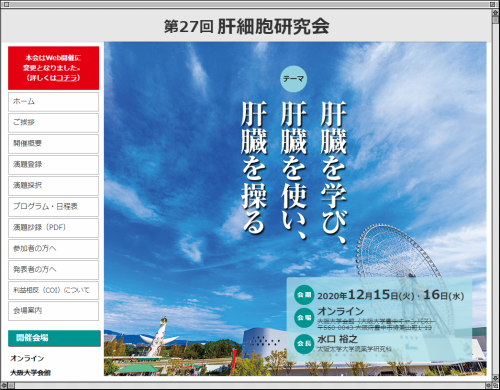Open プログラム・日程表 page

coord(53,207)
